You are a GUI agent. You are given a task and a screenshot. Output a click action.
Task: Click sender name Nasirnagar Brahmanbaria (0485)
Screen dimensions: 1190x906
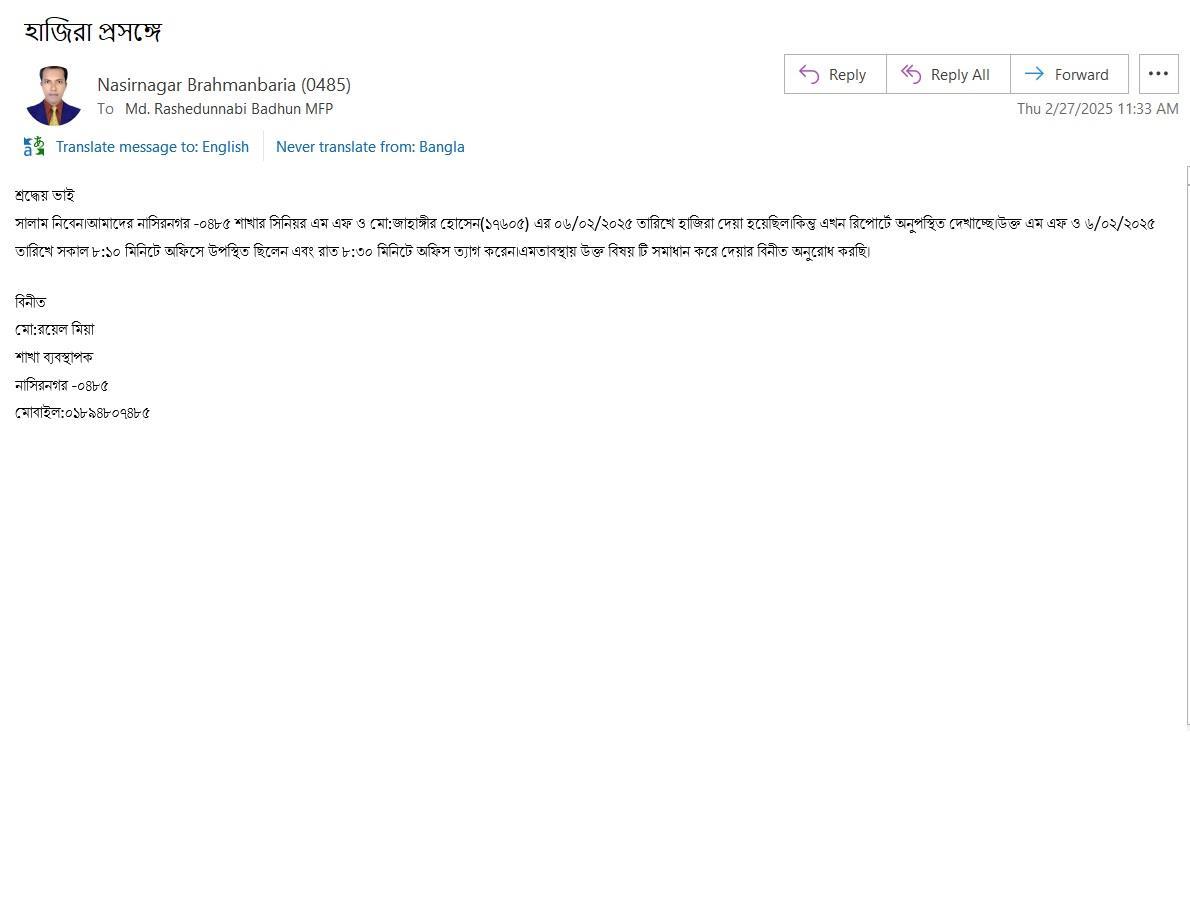pos(224,84)
